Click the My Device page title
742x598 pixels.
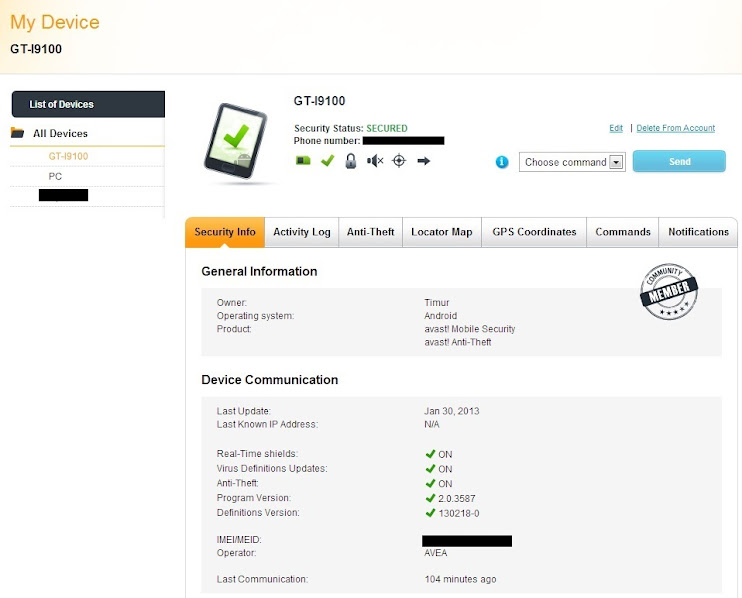(55, 22)
